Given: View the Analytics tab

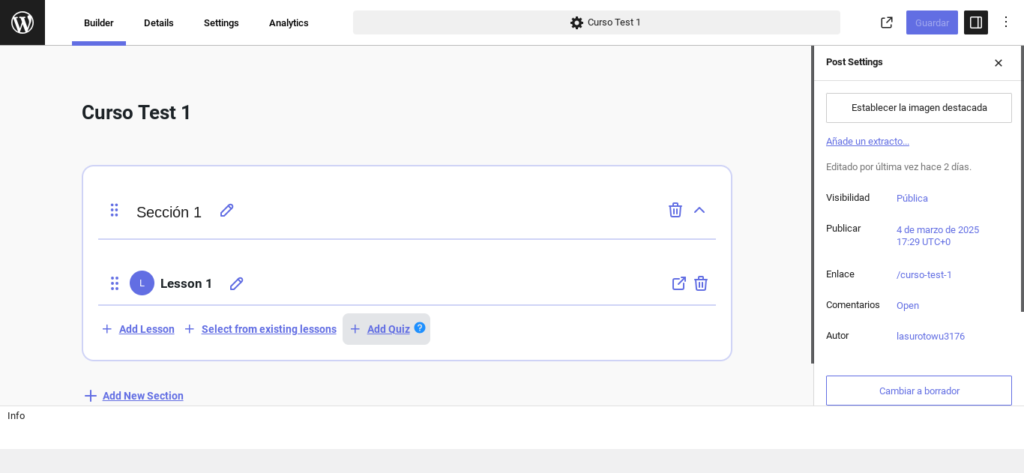Looking at the screenshot, I should [289, 23].
